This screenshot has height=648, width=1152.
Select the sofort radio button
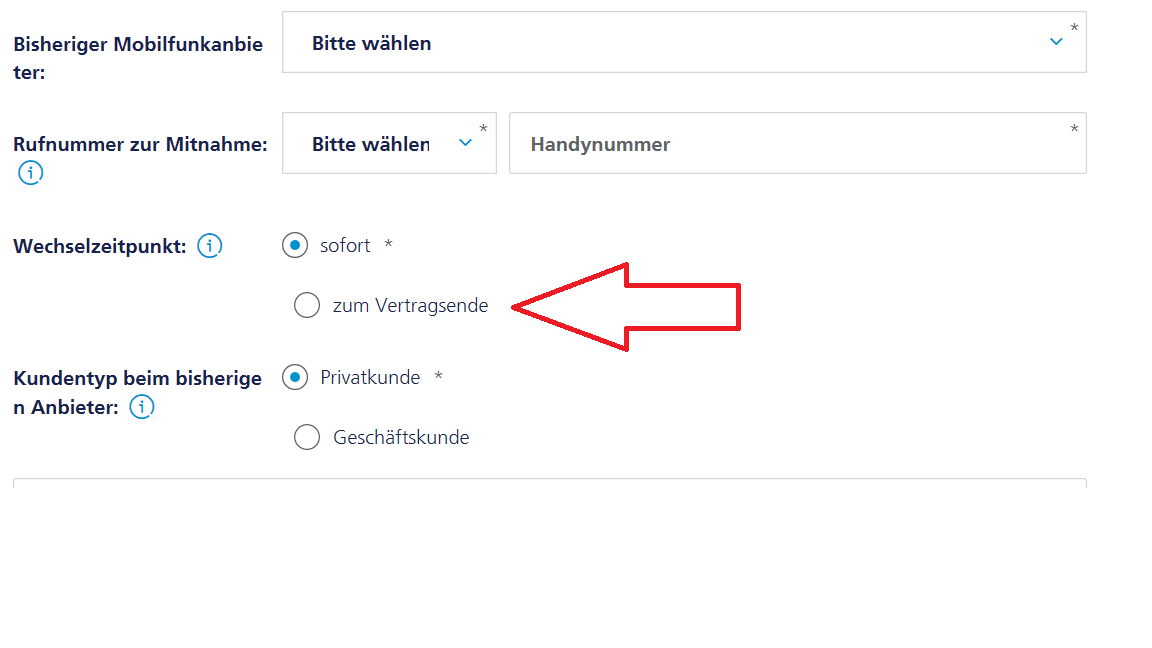pos(295,245)
